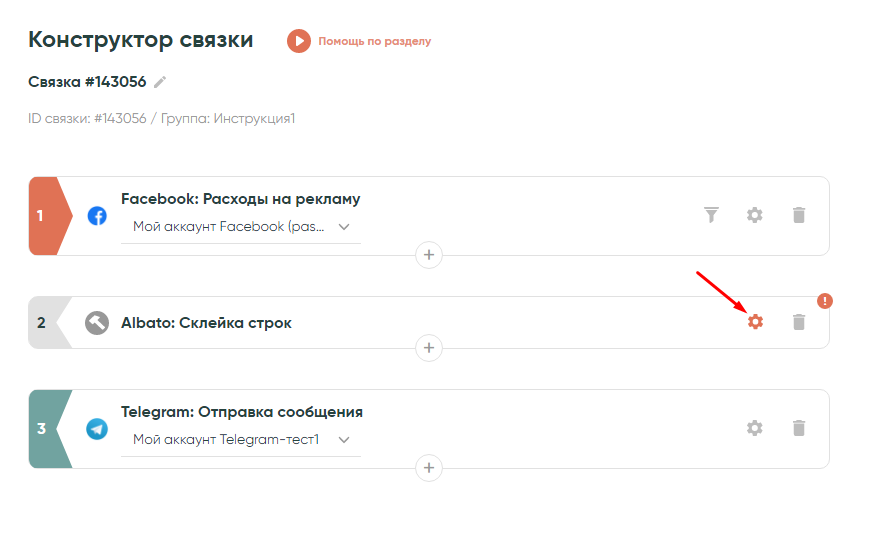Click the red error warning badge
The image size is (877, 537).
coord(825,300)
